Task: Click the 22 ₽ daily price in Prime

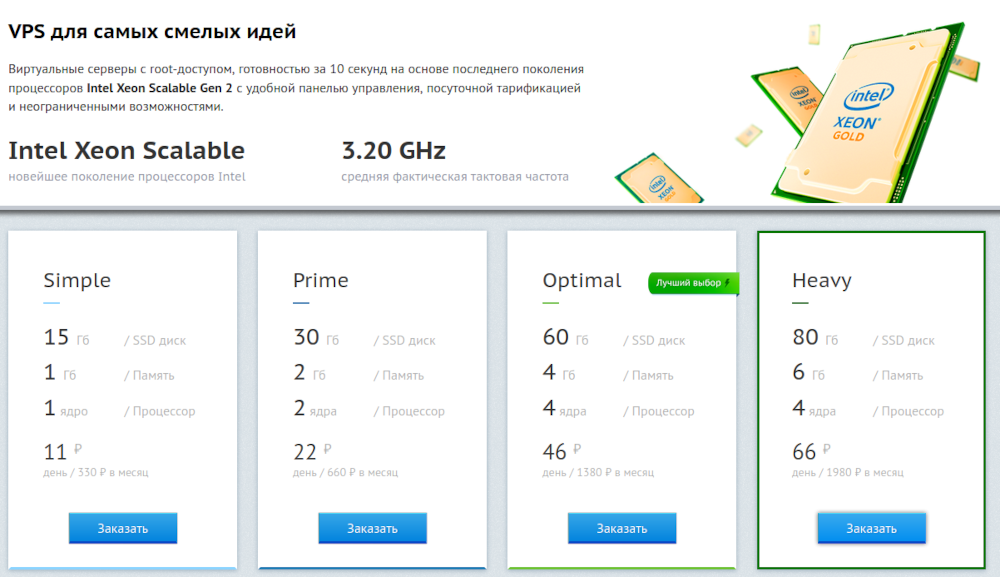Action: coord(312,451)
